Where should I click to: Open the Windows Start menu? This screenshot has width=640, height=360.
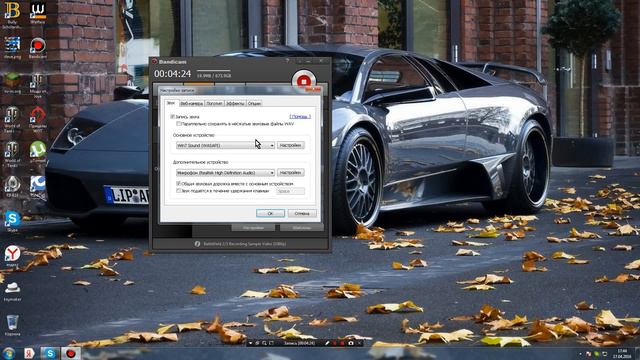(9, 353)
